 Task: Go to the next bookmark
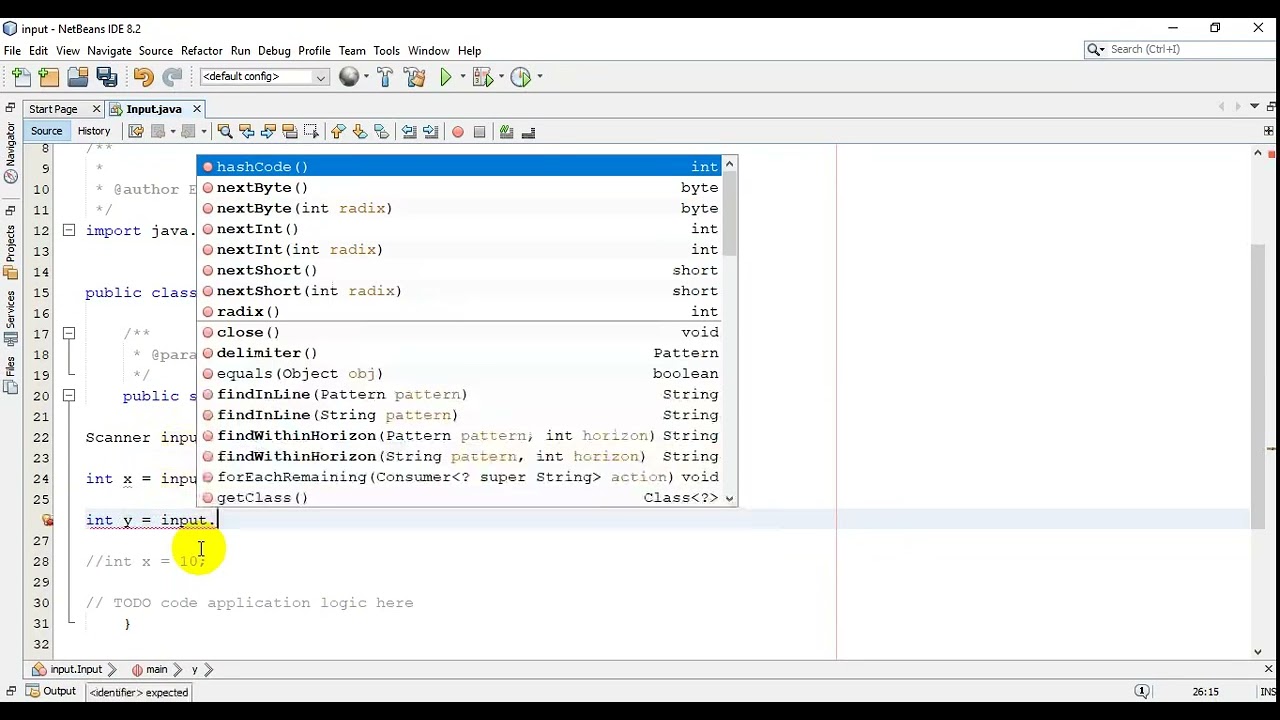359,131
